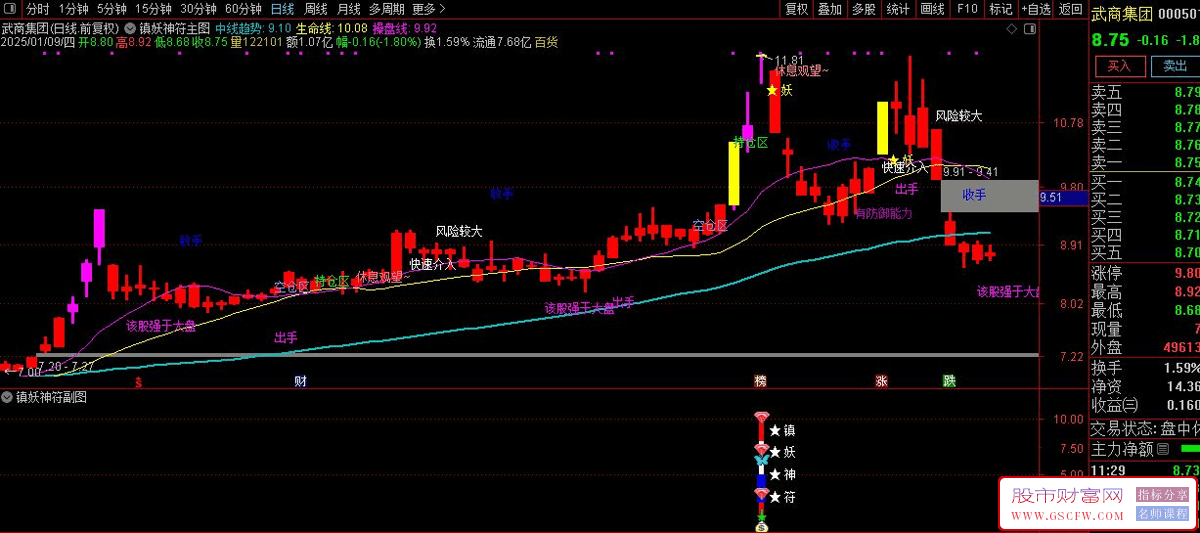The image size is (1200, 533).
Task: Click the 休息观望 label at the 11.81 peak
Action: pyautogui.click(x=802, y=71)
